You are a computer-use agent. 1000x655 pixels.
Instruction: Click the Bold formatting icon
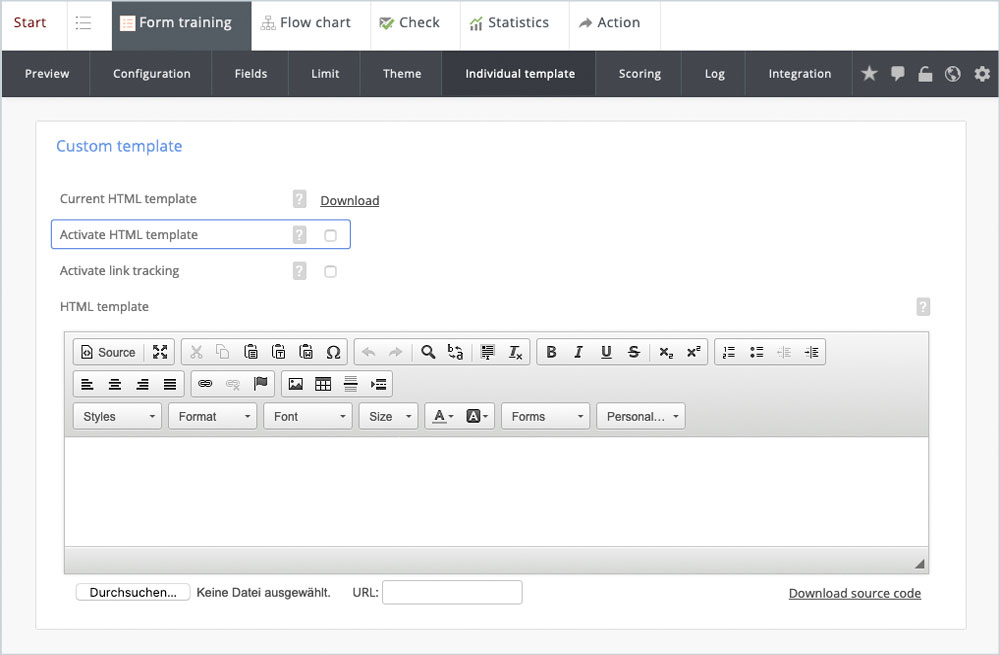pyautogui.click(x=551, y=352)
